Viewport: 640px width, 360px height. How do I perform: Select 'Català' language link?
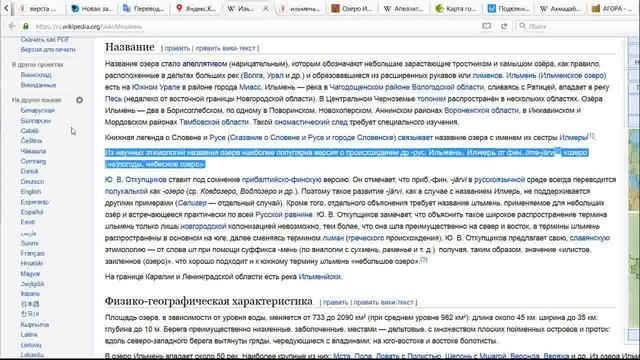[x=29, y=131]
